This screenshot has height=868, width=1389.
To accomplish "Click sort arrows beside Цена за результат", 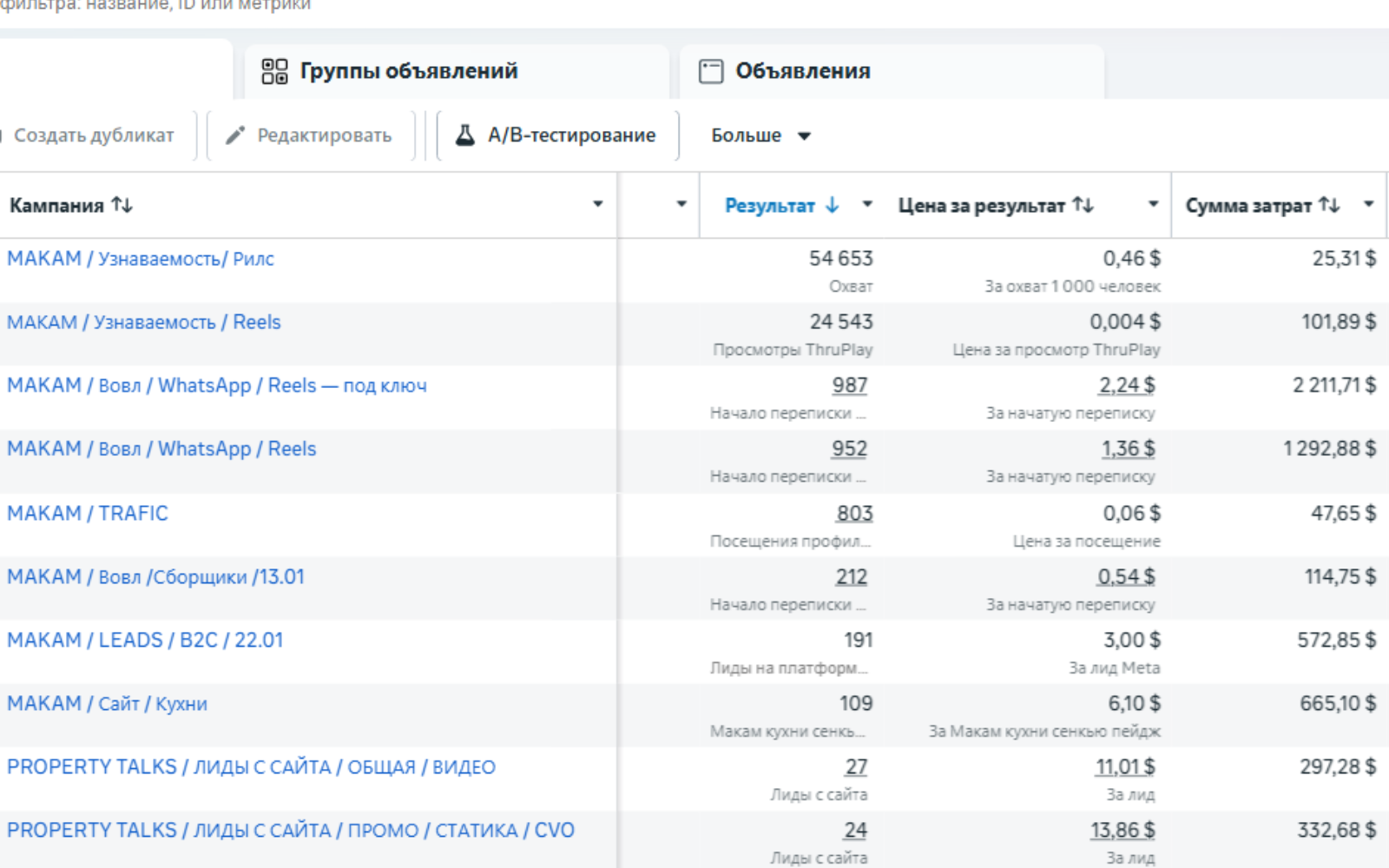I will tap(1083, 205).
